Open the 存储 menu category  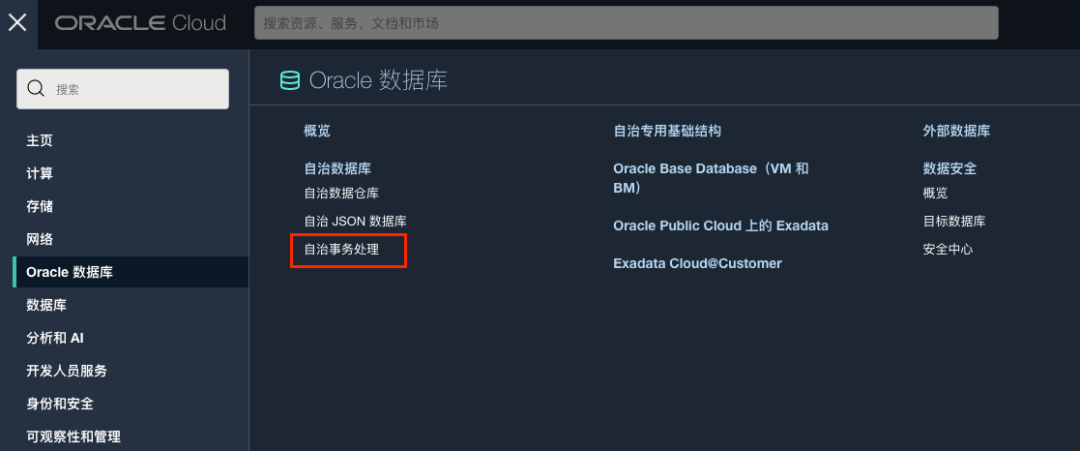40,207
